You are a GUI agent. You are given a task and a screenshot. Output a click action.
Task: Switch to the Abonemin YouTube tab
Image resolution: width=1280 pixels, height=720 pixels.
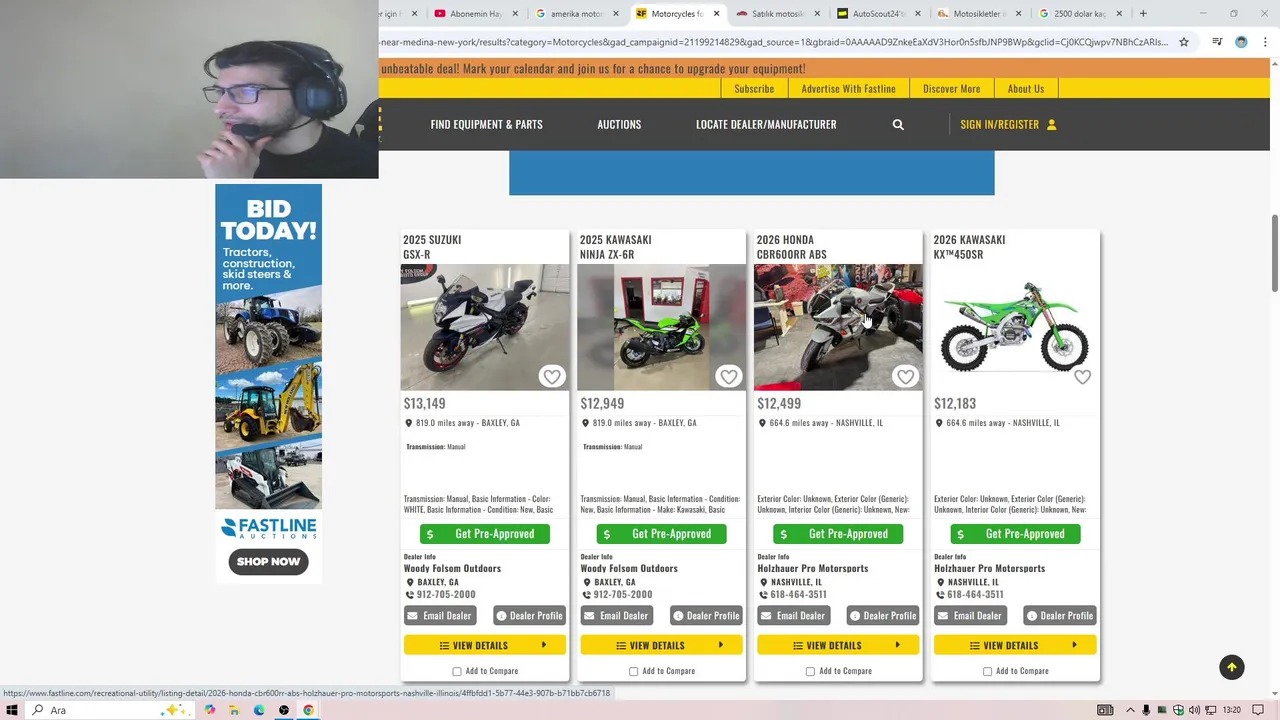coord(475,14)
